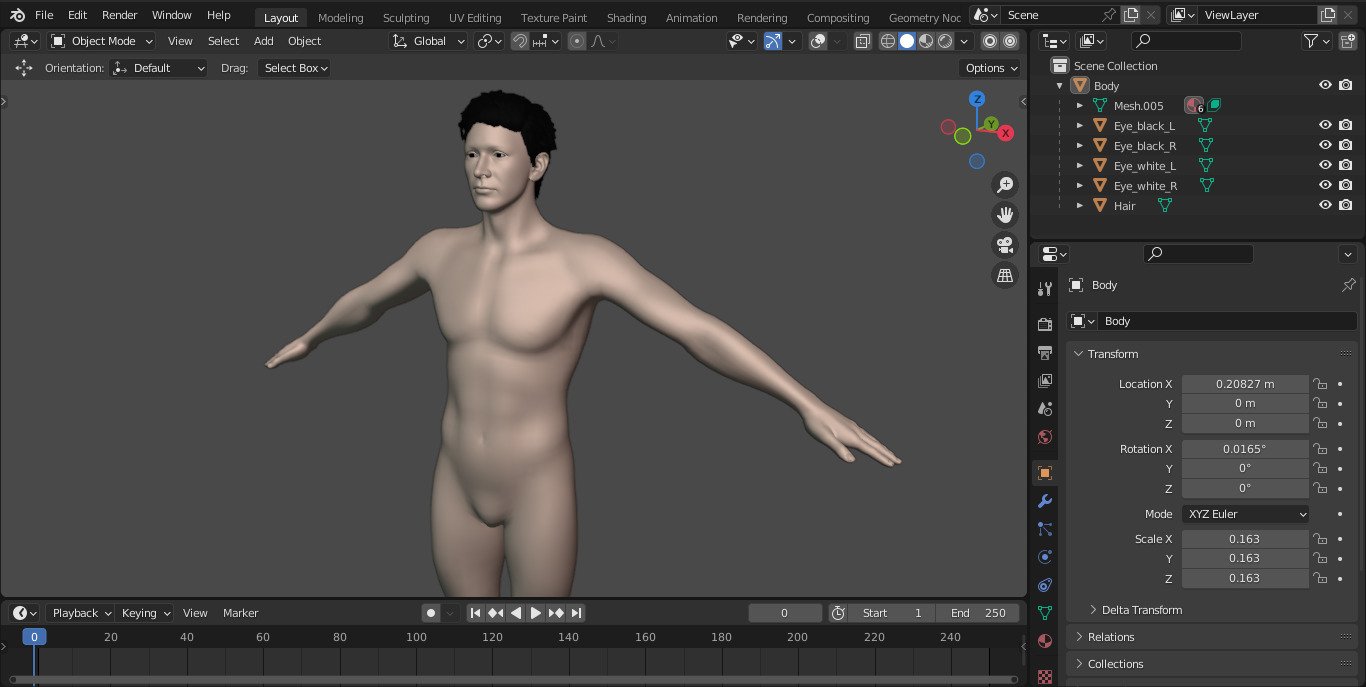The height and width of the screenshot is (687, 1366).
Task: Click the current frame 0 marker
Action: [x=34, y=637]
